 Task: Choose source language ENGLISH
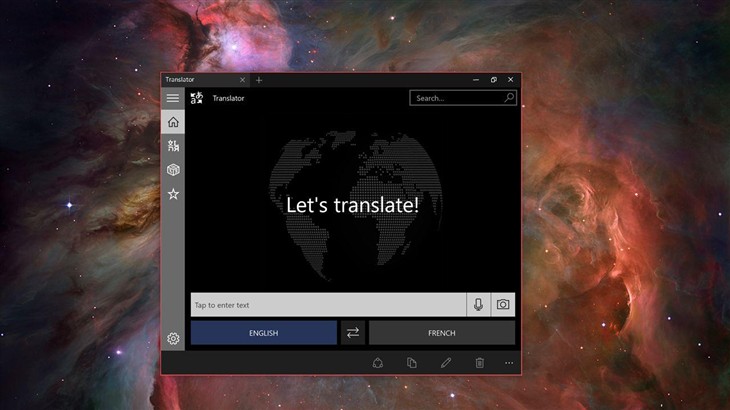[x=263, y=333]
